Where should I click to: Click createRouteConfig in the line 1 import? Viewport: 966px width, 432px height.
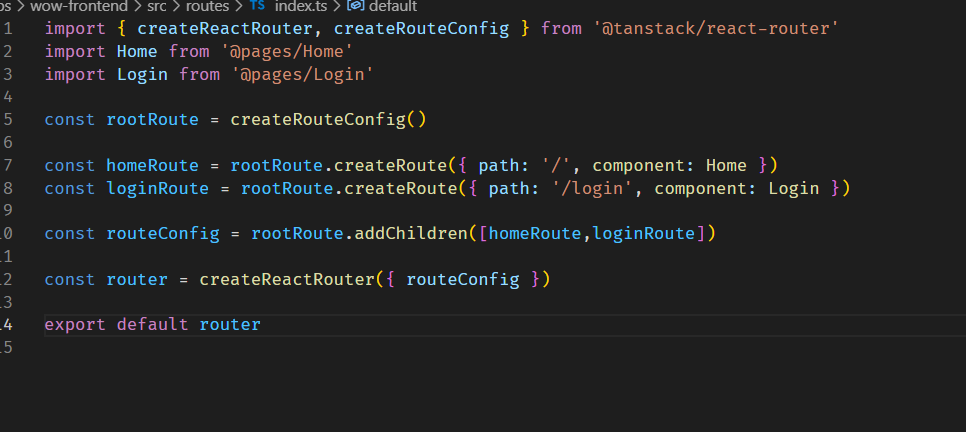coord(421,28)
